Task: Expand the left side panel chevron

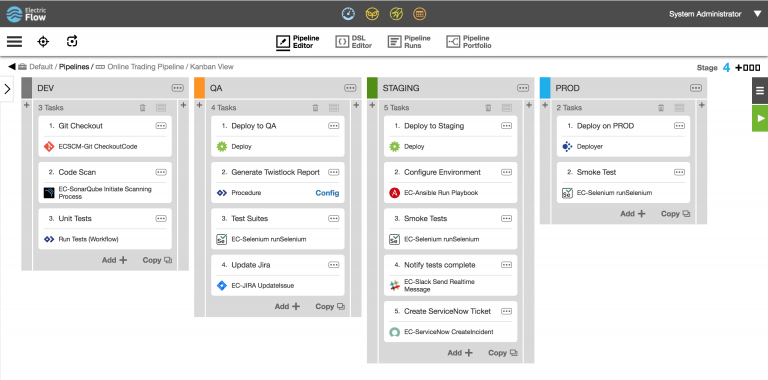Action: tap(7, 89)
